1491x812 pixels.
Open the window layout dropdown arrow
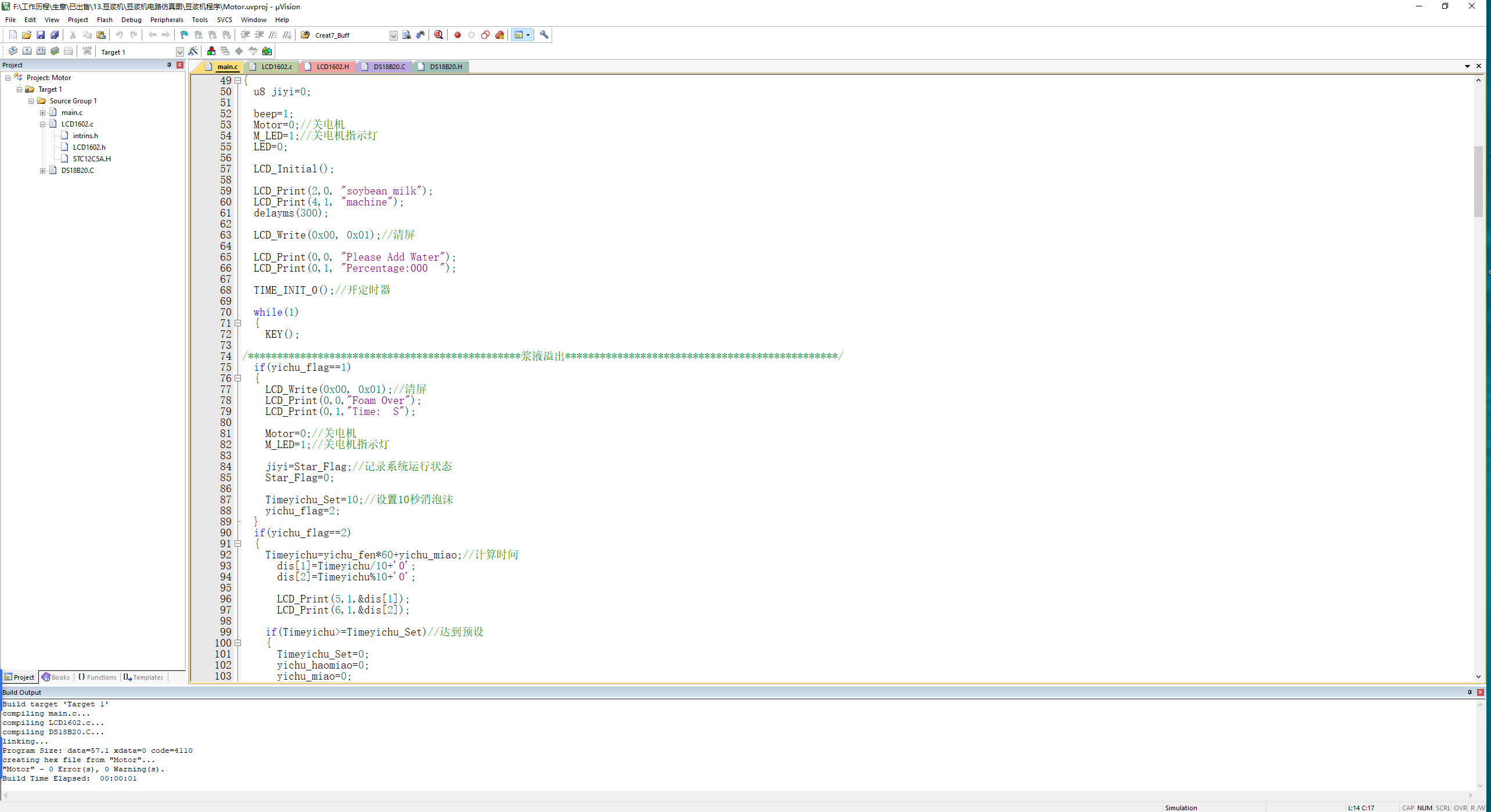point(528,35)
